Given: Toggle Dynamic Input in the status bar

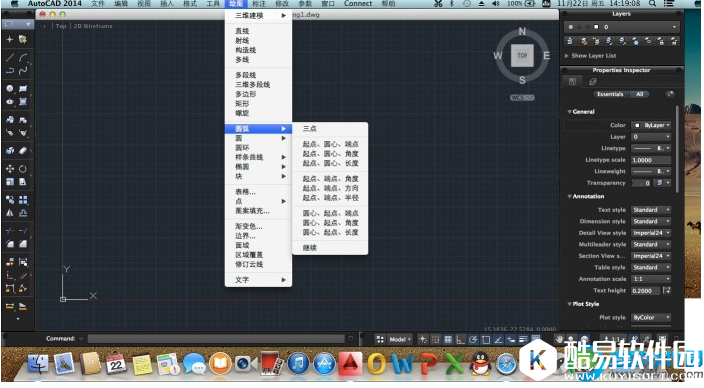Looking at the screenshot, I should click(510, 340).
